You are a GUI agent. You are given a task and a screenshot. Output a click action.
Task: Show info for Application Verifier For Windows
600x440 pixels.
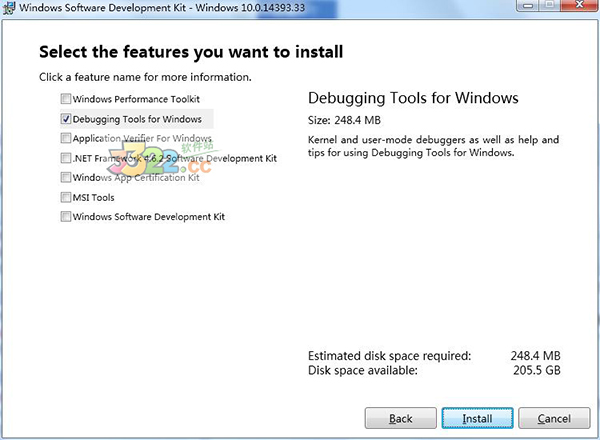[x=142, y=138]
